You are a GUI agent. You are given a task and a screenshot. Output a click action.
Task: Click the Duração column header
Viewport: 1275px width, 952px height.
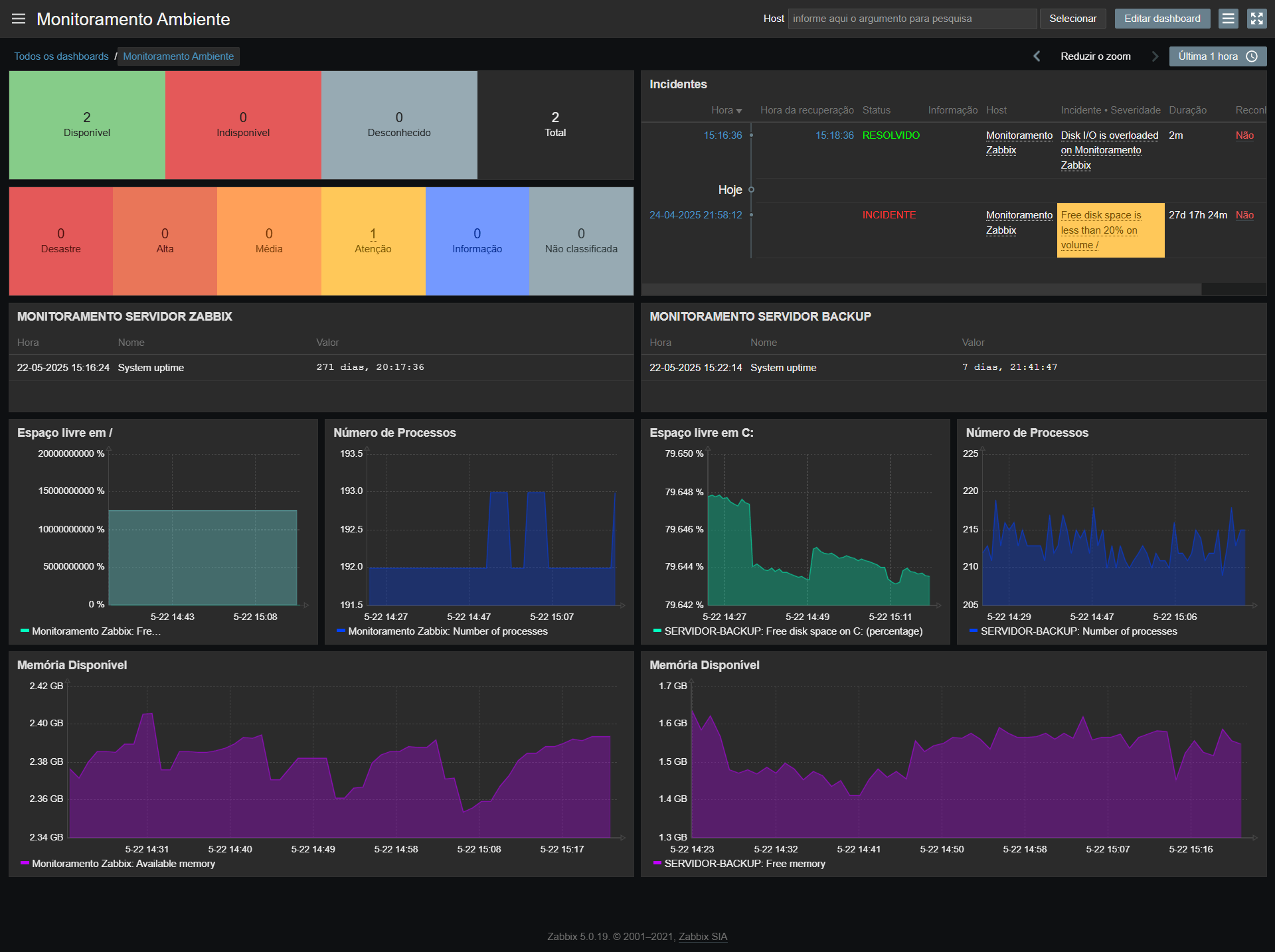pos(1187,110)
